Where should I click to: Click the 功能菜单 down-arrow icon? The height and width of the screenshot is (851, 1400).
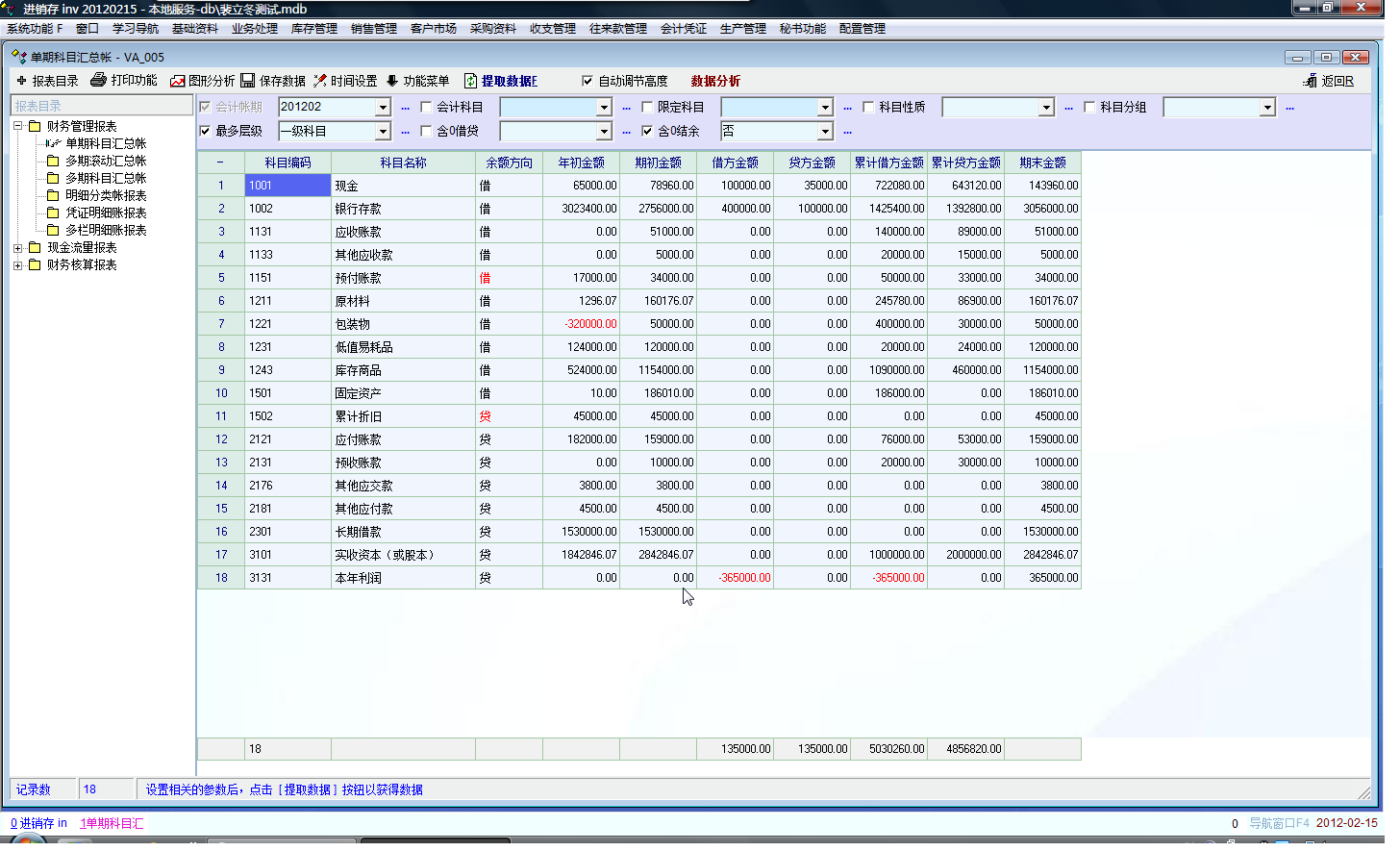(x=392, y=81)
